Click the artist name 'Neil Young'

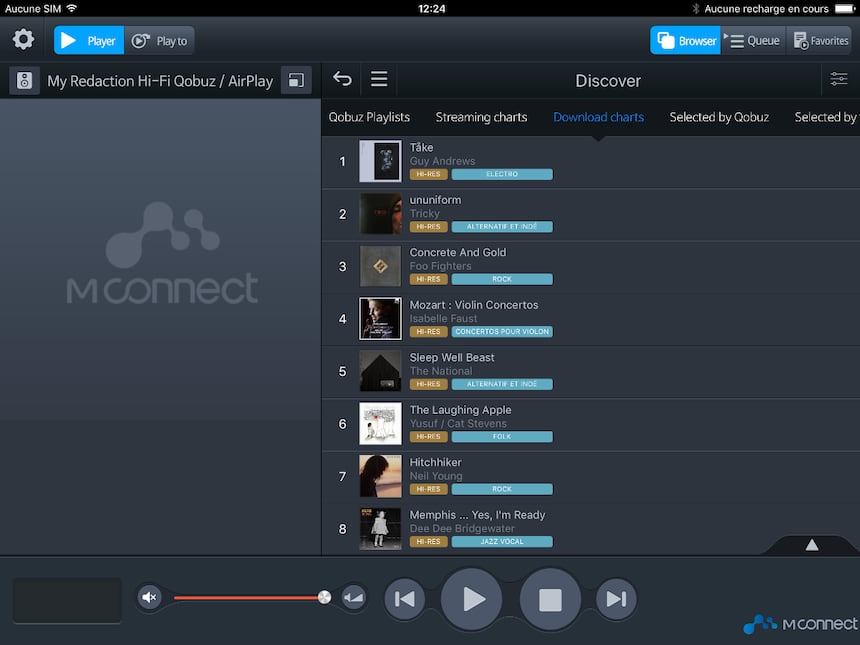click(436, 476)
